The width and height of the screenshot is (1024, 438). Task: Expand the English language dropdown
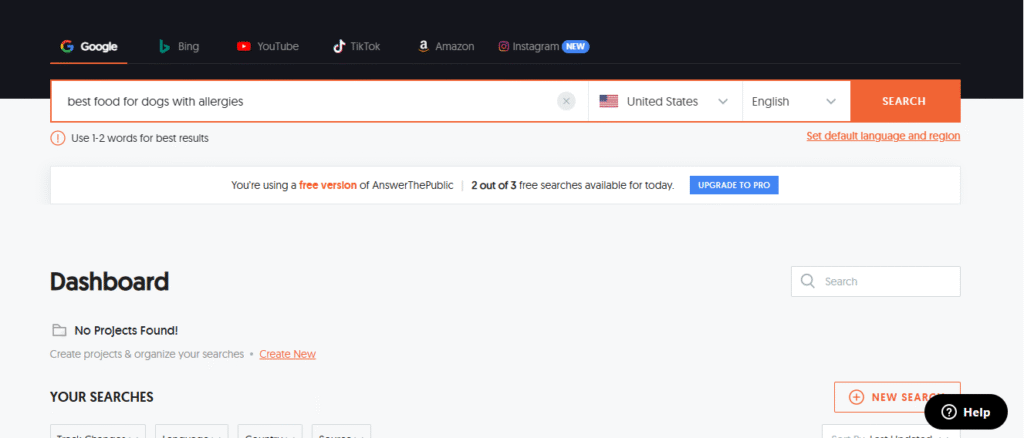click(794, 101)
